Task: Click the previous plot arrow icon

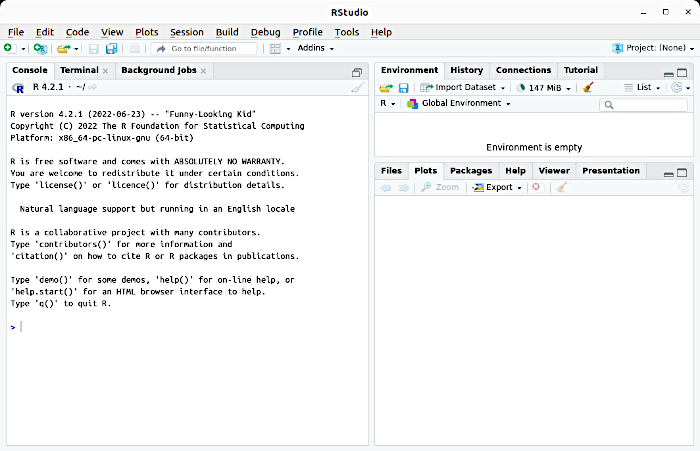Action: tap(386, 188)
